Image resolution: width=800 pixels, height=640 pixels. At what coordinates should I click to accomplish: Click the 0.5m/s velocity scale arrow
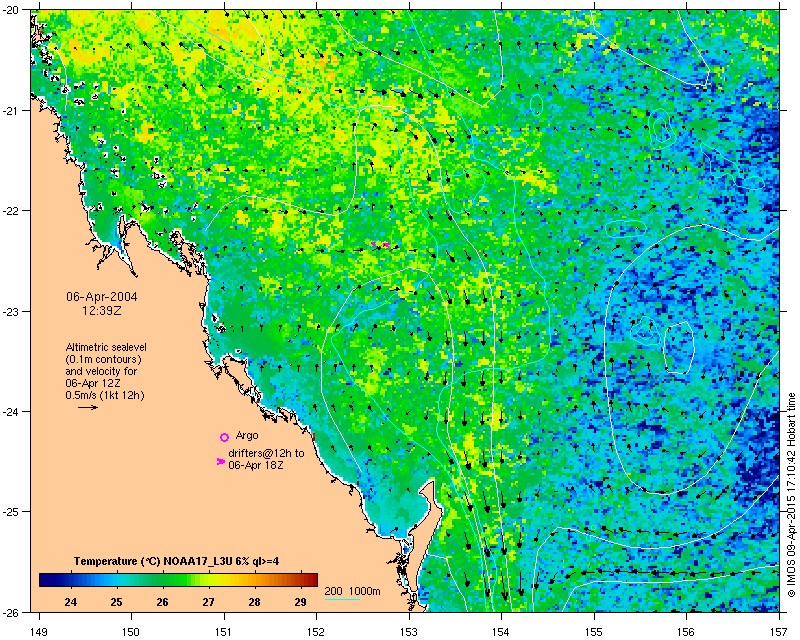[88, 407]
